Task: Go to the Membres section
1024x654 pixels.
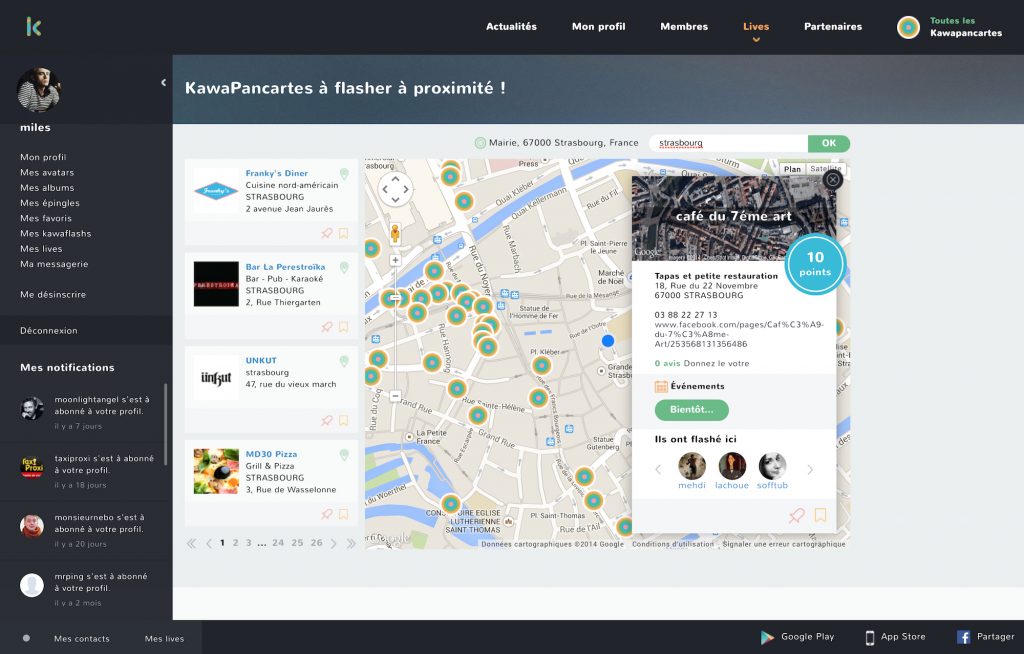Action: click(x=684, y=27)
